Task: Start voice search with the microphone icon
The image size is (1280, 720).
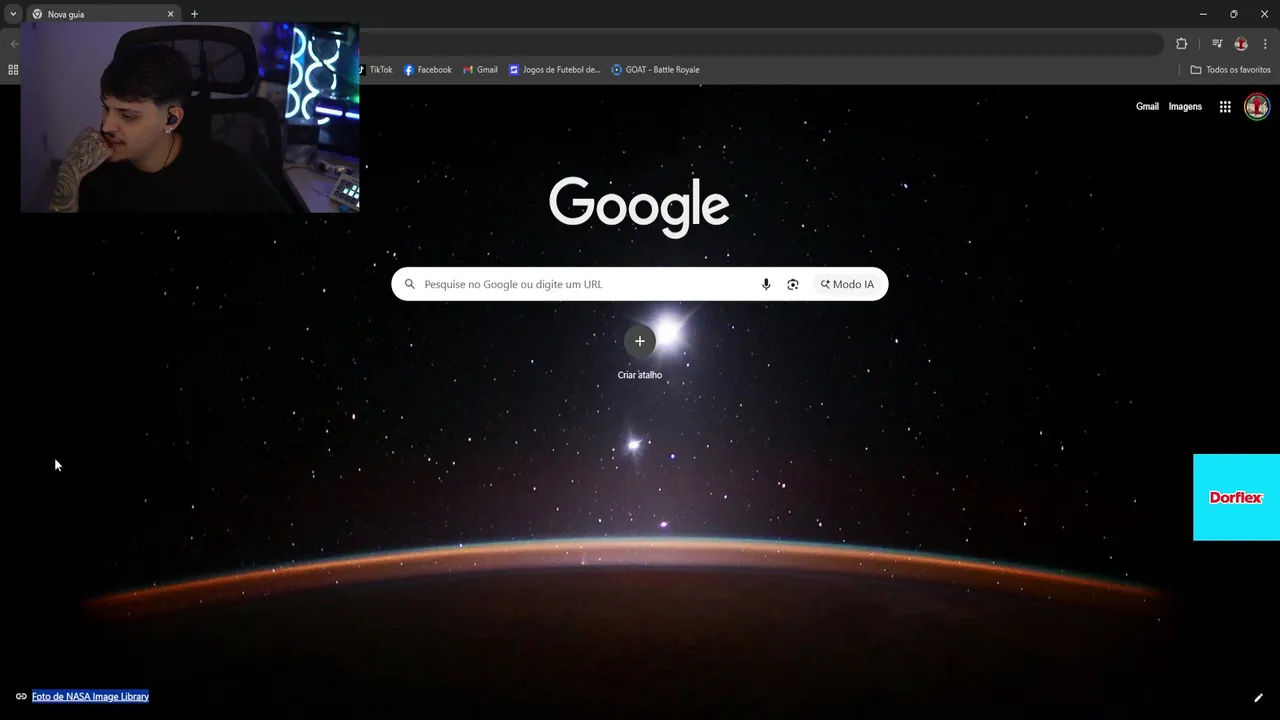Action: point(766,284)
